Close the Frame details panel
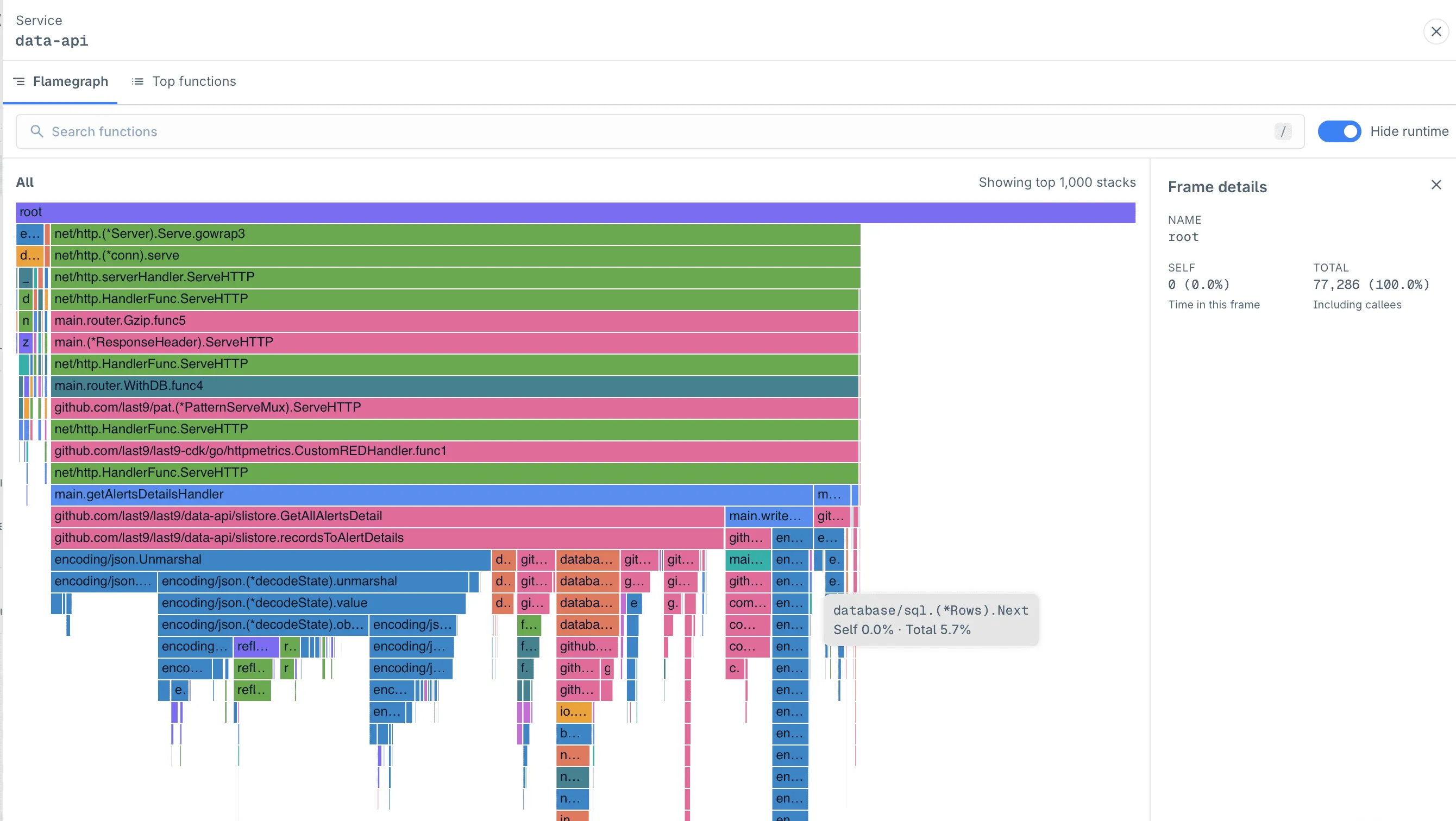Image resolution: width=1456 pixels, height=821 pixels. click(1436, 185)
